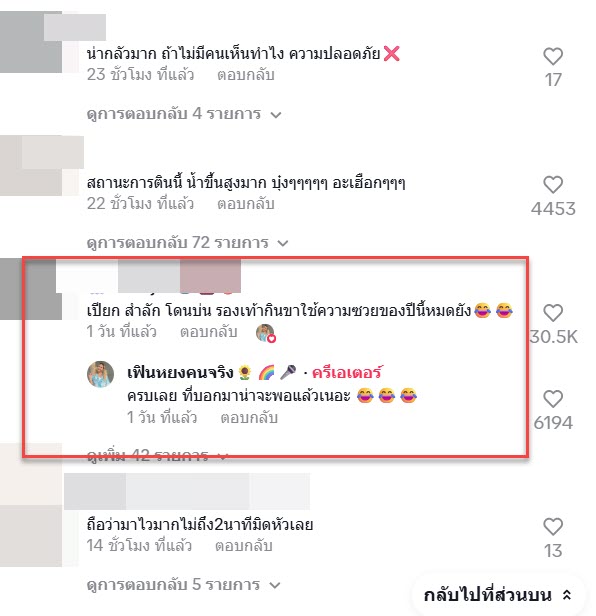Reply to the creator's comment
Image resolution: width=596 pixels, height=616 pixels.
(249, 418)
